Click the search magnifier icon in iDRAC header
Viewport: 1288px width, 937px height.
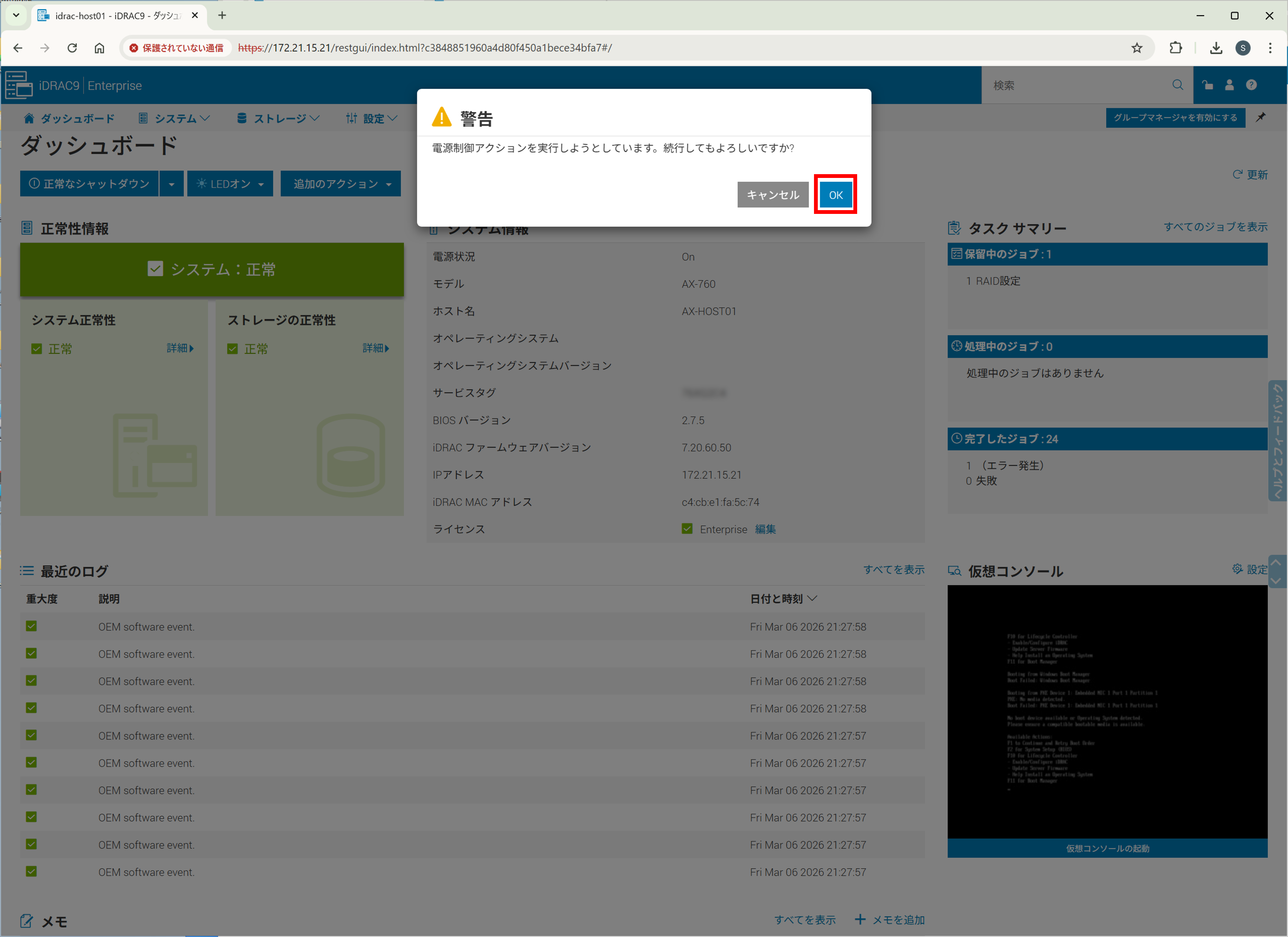(1177, 85)
